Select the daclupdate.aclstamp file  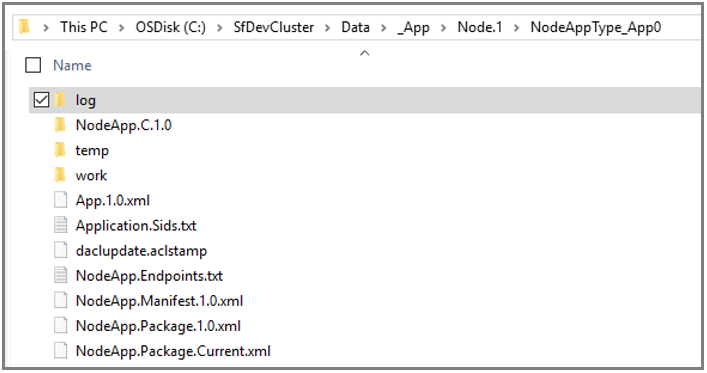[141, 251]
